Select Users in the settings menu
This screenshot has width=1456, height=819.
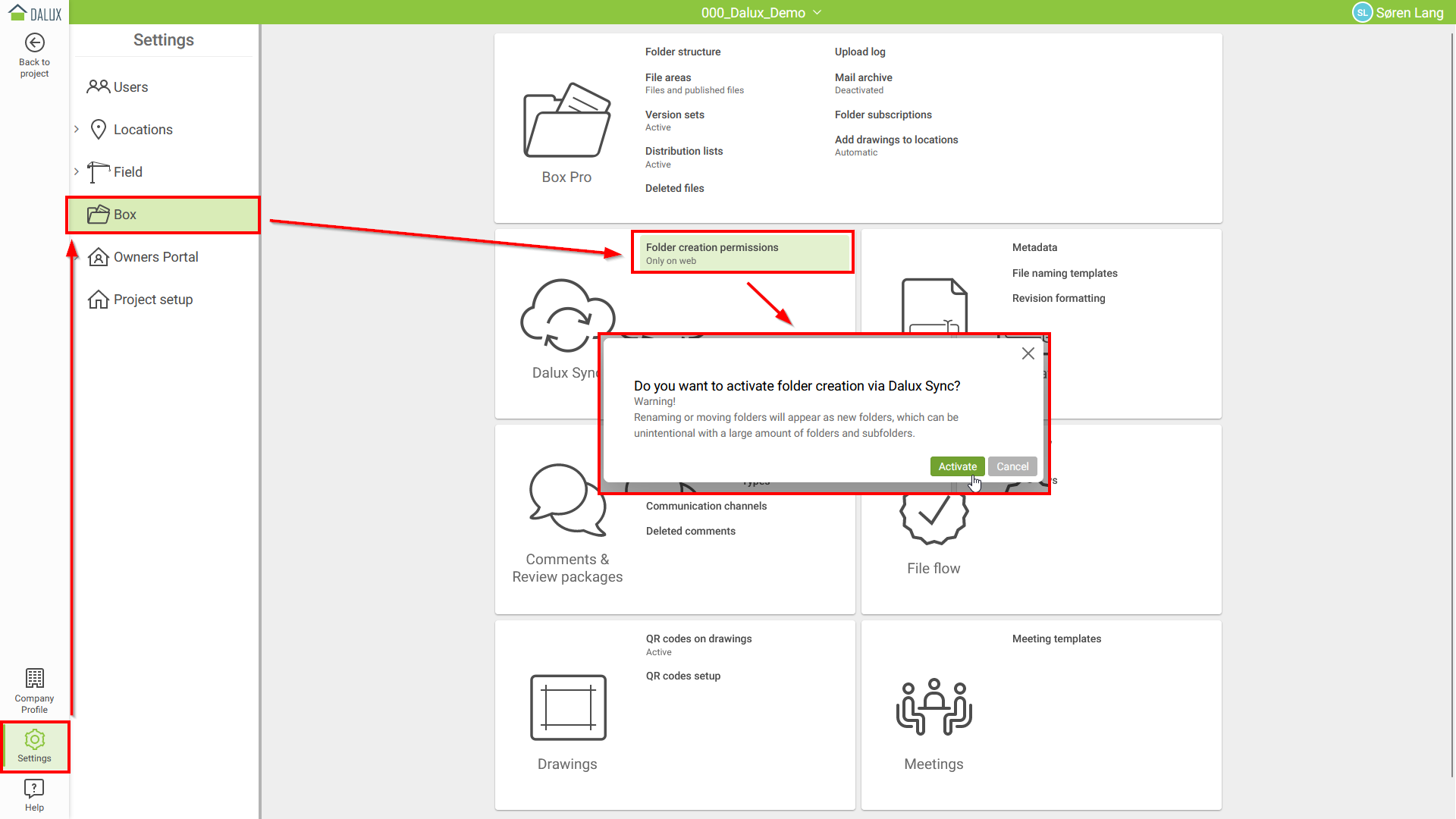point(130,87)
